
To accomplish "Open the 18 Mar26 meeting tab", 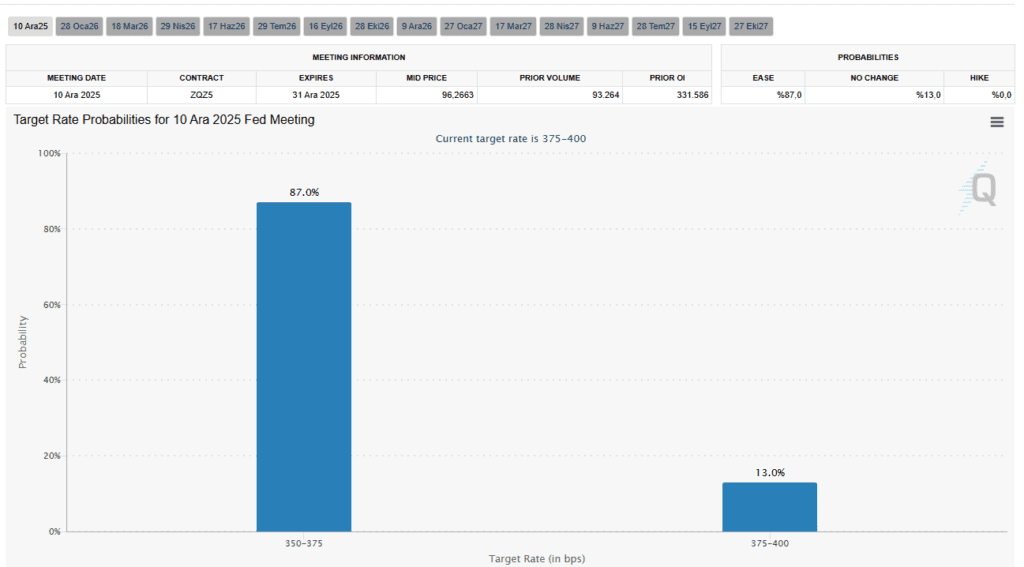I will pyautogui.click(x=129, y=26).
